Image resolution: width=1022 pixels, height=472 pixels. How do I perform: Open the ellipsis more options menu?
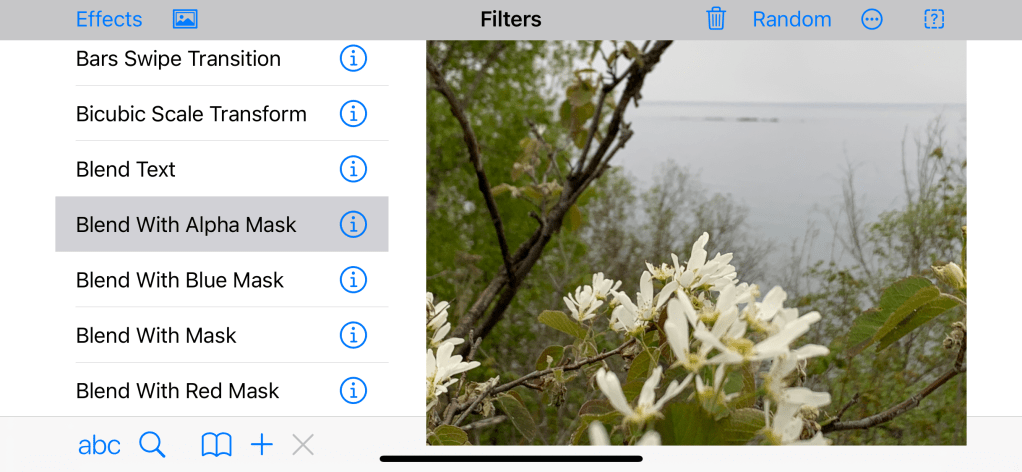tap(871, 20)
